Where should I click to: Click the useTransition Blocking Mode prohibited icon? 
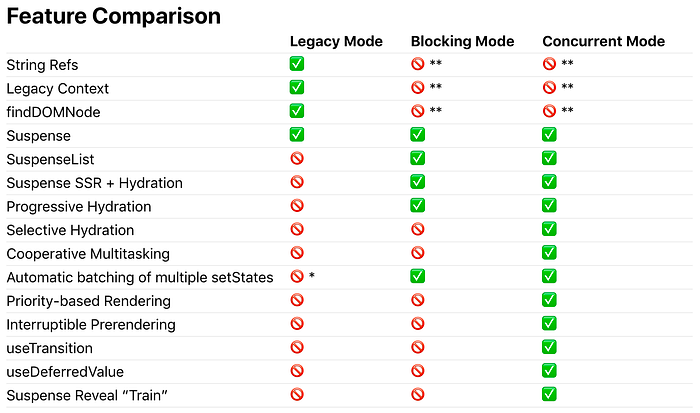(417, 347)
